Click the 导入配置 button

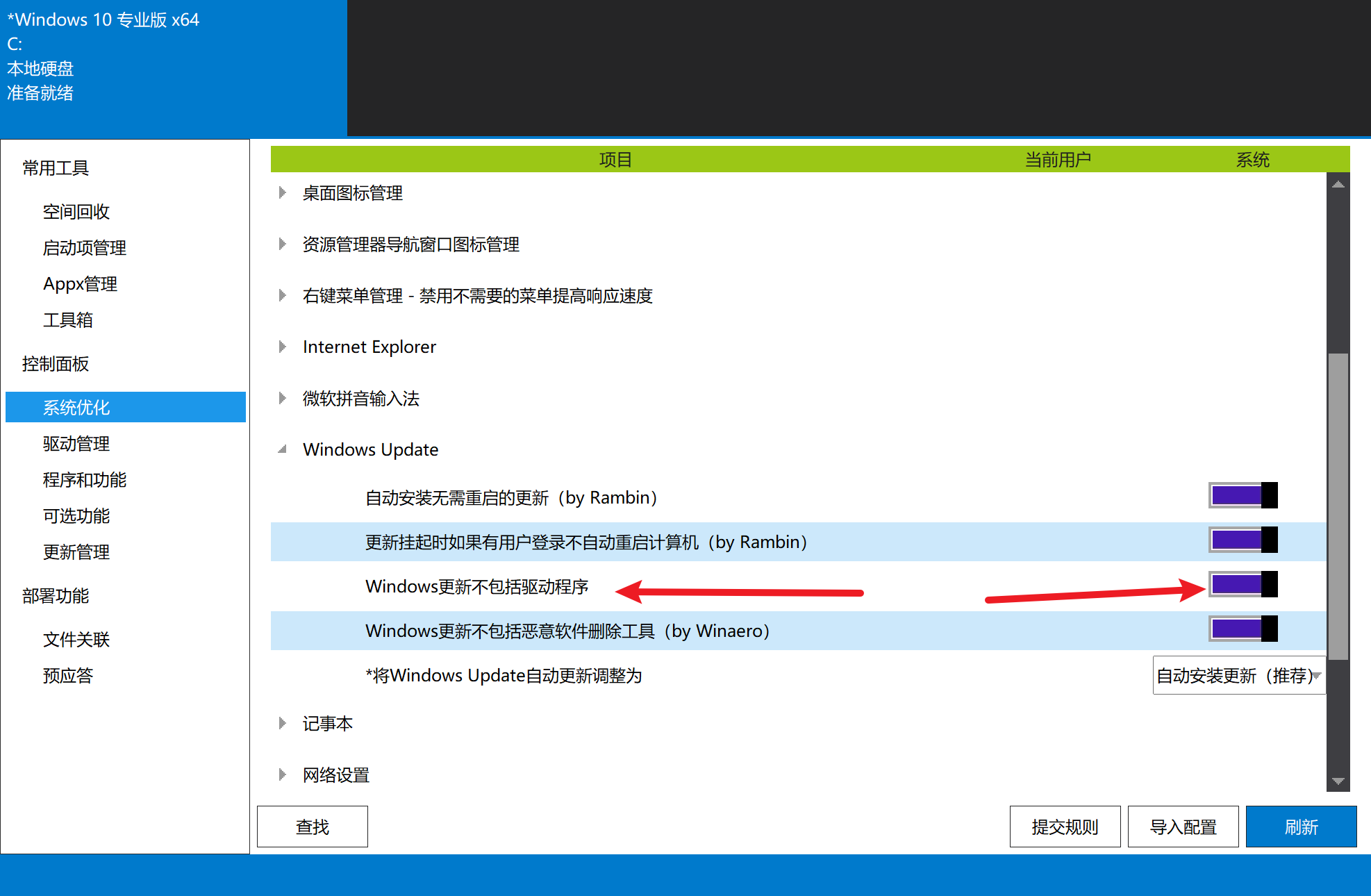click(1183, 827)
